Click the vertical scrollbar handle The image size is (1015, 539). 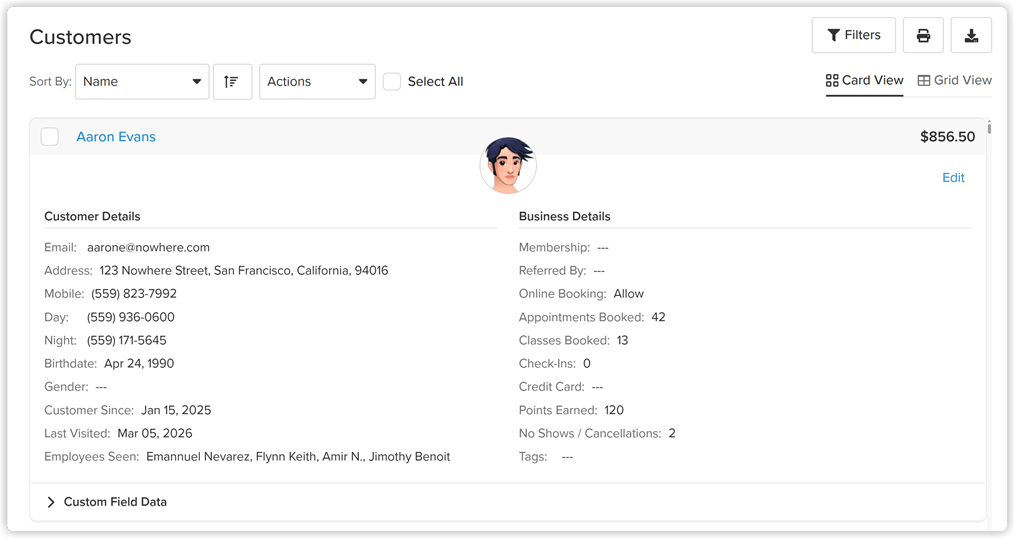(x=989, y=127)
